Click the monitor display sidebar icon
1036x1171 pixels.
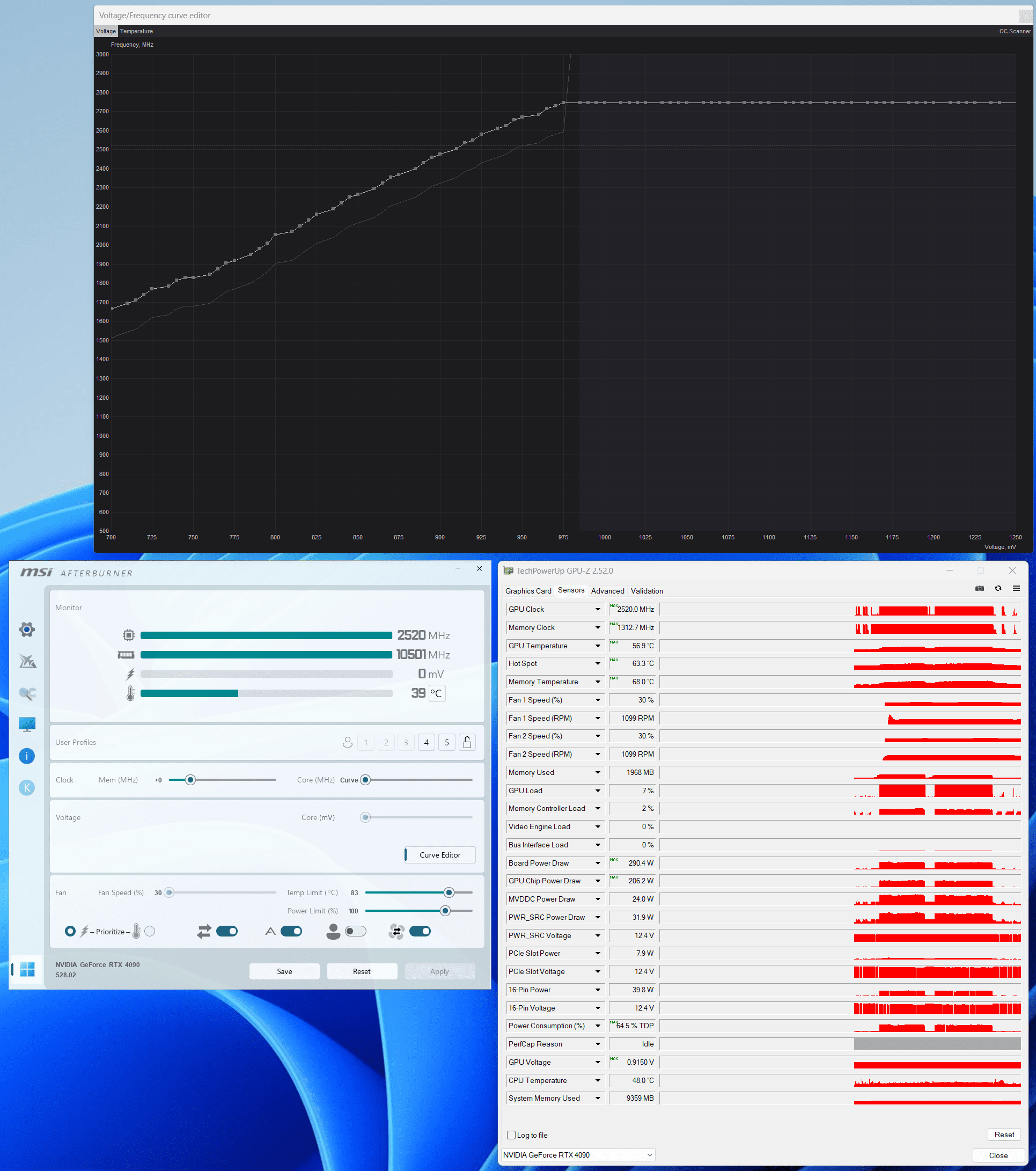click(x=27, y=724)
